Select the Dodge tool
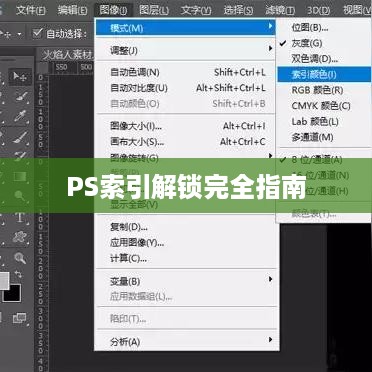Screen dimensions: 372x372 pyautogui.click(x=21, y=196)
